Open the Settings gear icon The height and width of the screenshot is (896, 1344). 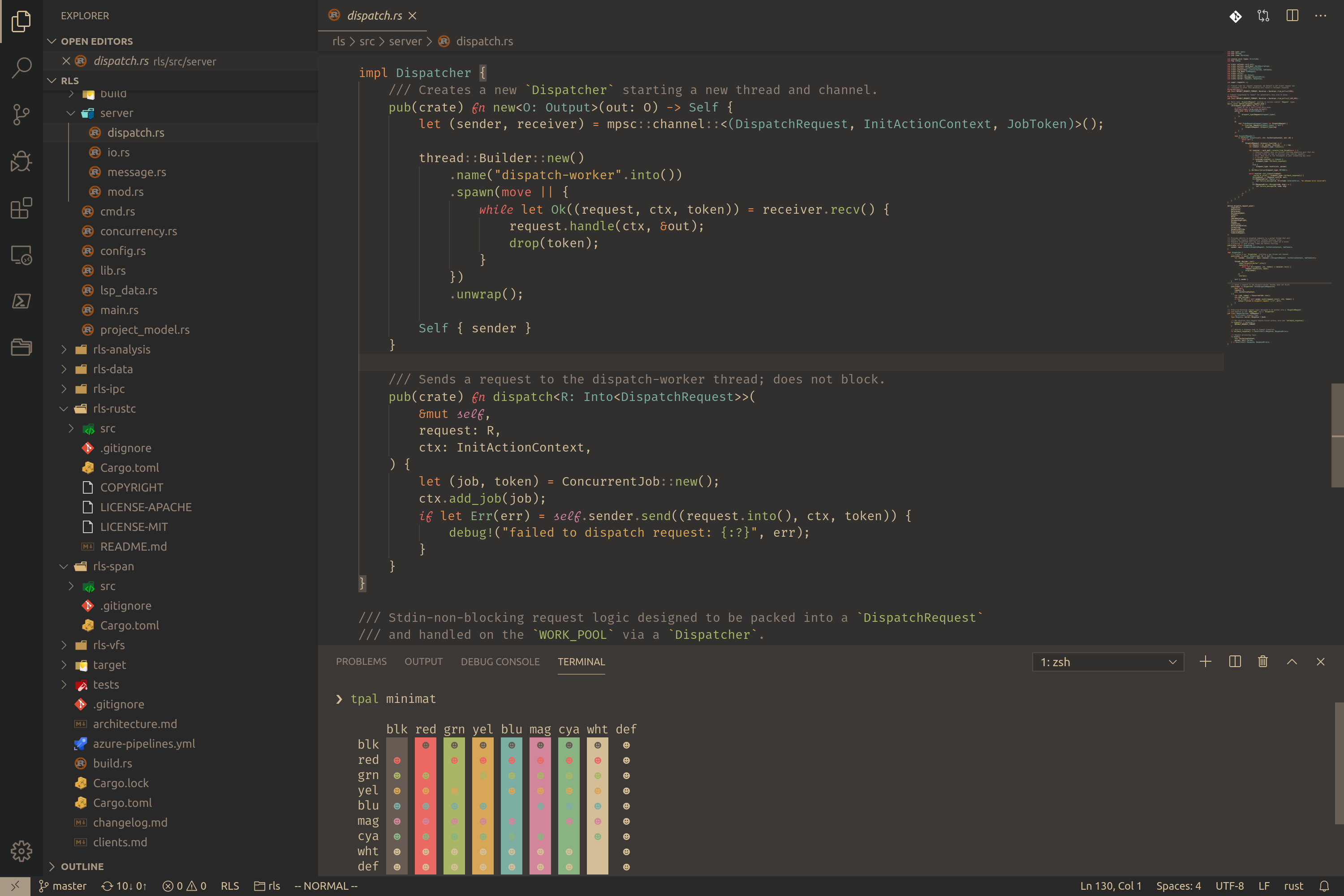22,852
